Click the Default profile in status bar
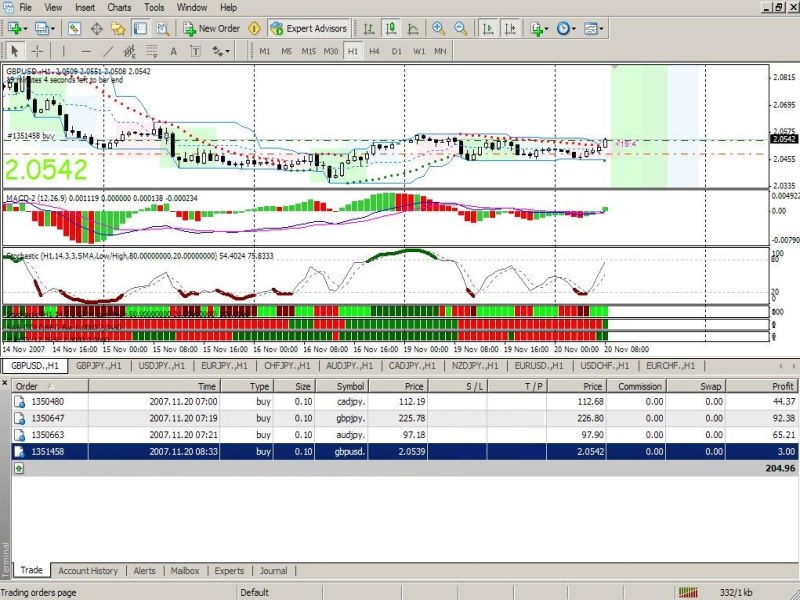Image resolution: width=800 pixels, height=600 pixels. [x=254, y=592]
